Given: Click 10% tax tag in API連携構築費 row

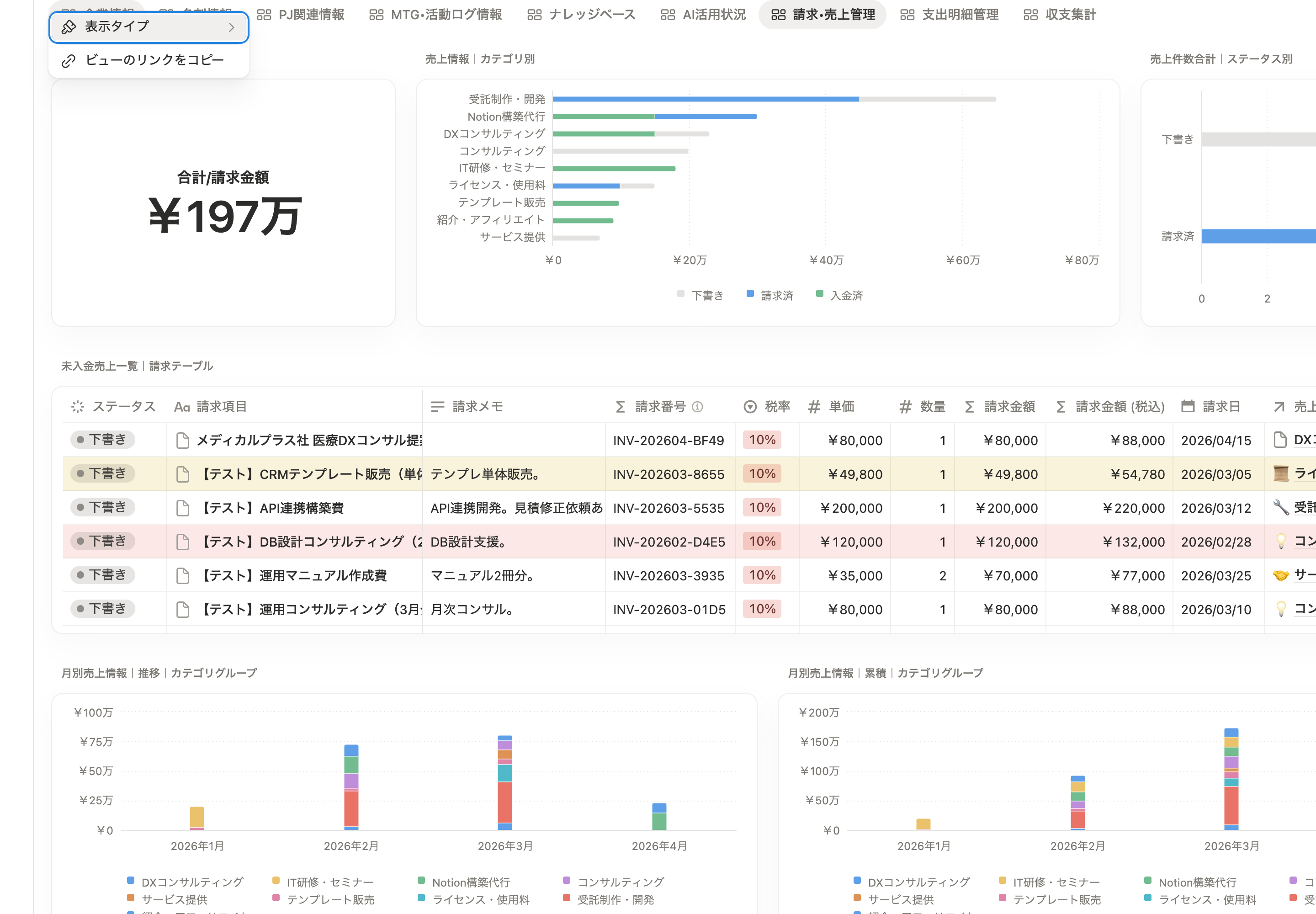Looking at the screenshot, I should coord(762,507).
